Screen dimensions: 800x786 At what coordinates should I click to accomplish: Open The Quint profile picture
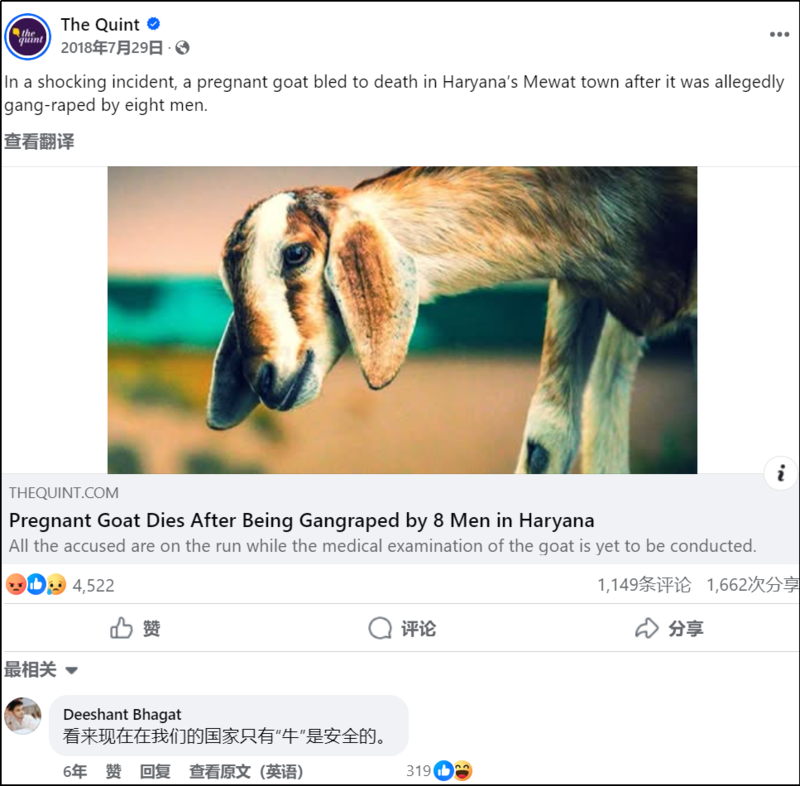[28, 37]
